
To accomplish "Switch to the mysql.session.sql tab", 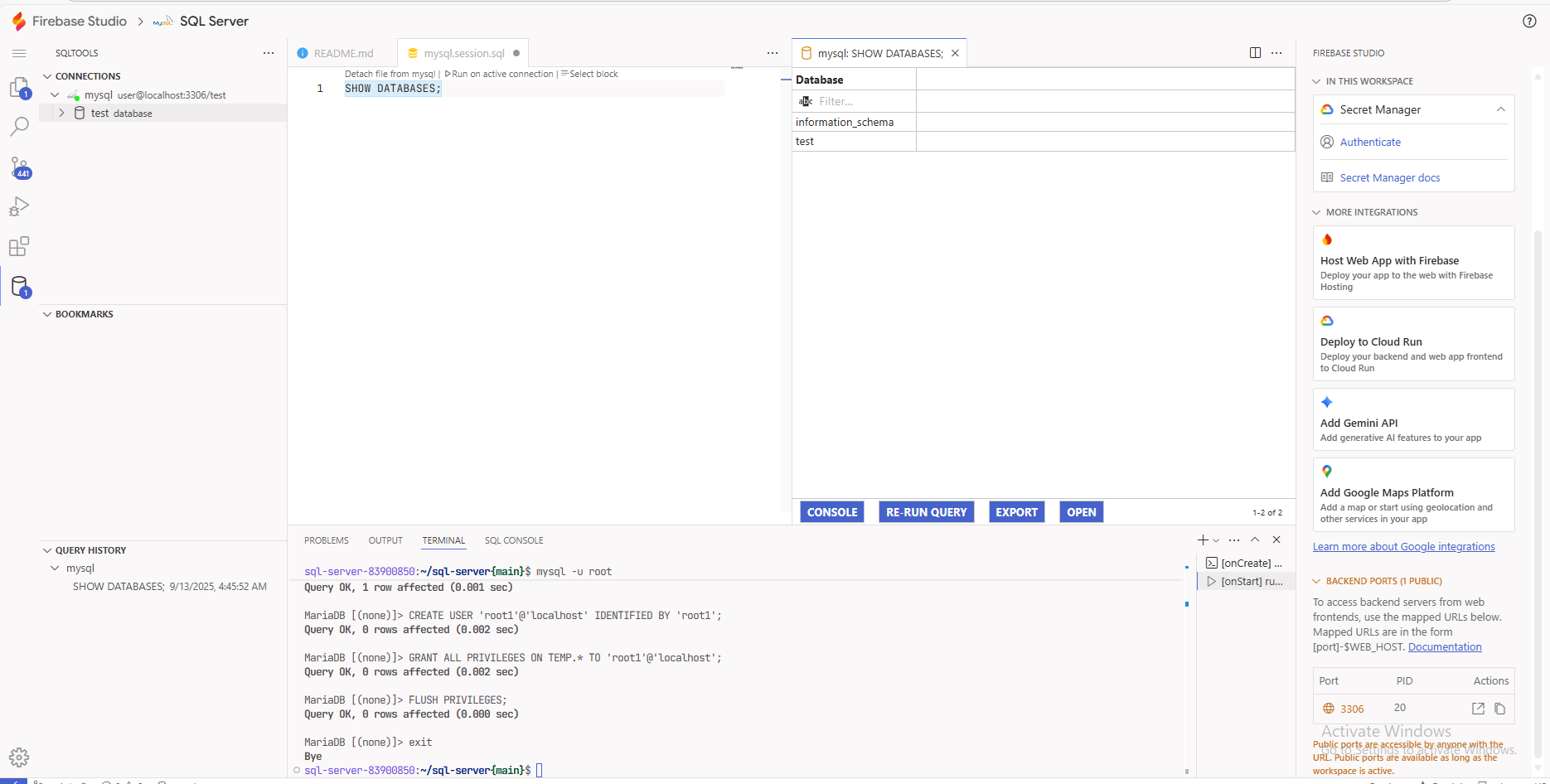I will coord(463,53).
